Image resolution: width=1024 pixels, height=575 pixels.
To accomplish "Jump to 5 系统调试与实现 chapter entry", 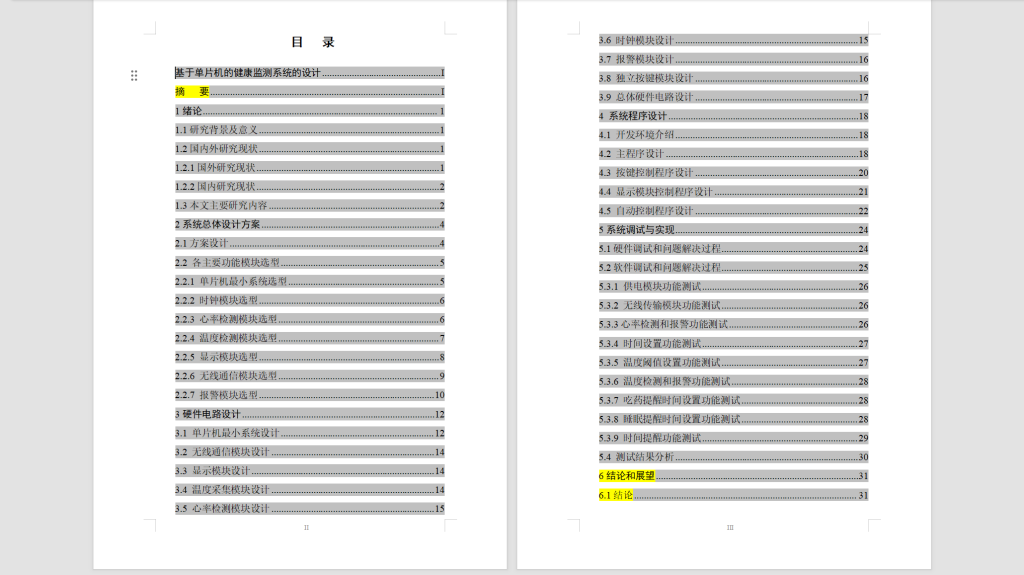I will click(x=639, y=230).
